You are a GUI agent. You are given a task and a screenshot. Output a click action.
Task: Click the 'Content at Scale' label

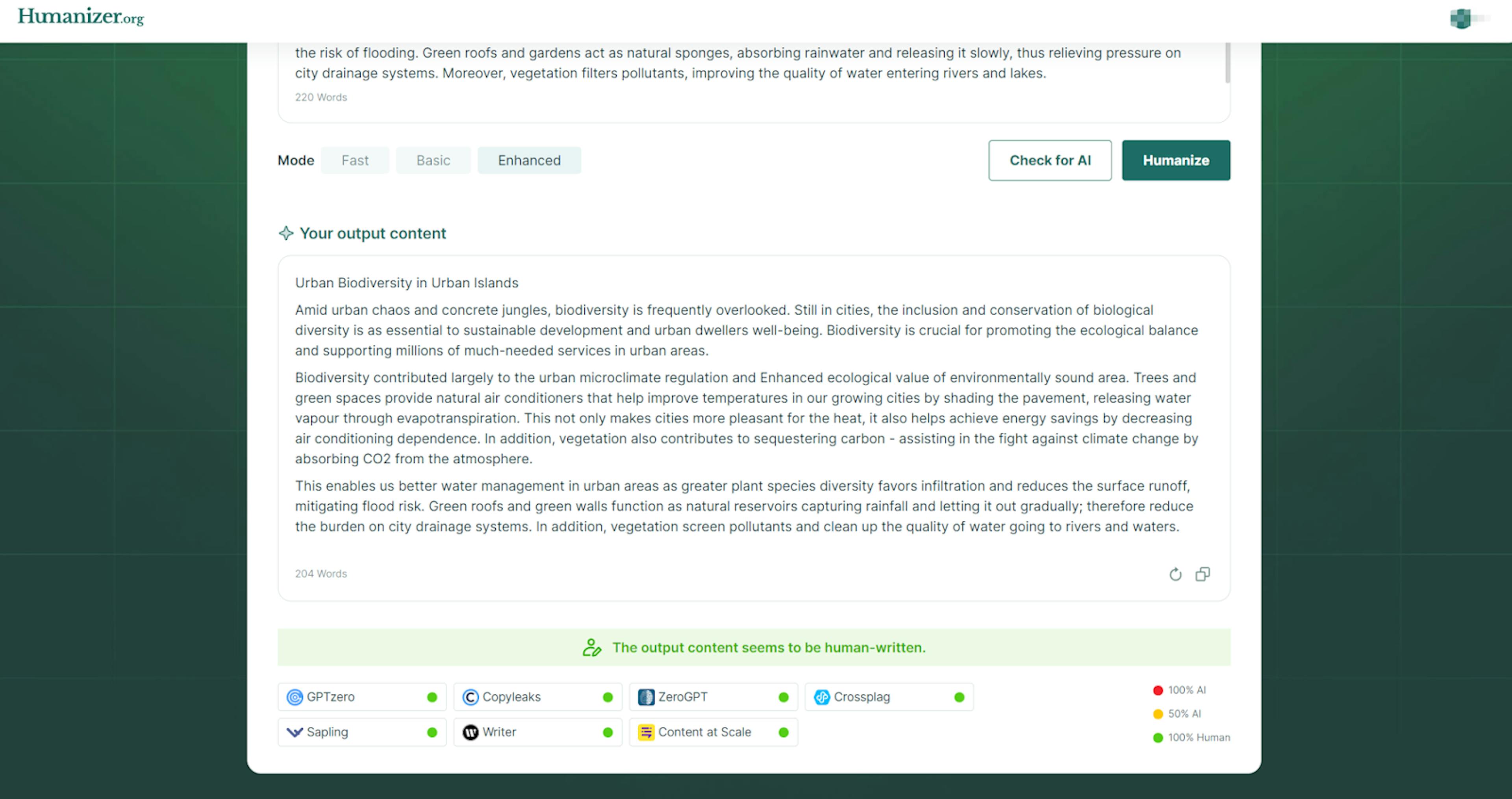point(704,732)
